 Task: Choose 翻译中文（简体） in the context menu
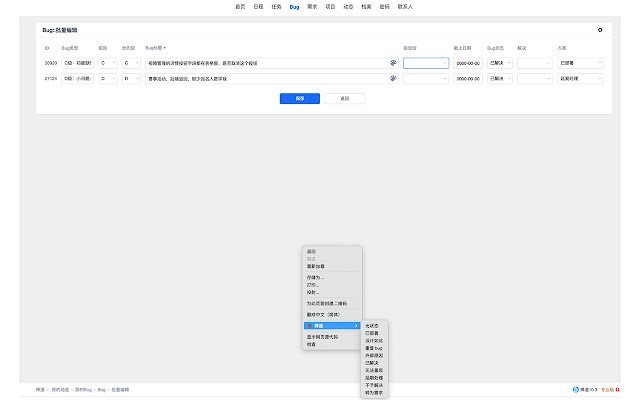point(332,315)
